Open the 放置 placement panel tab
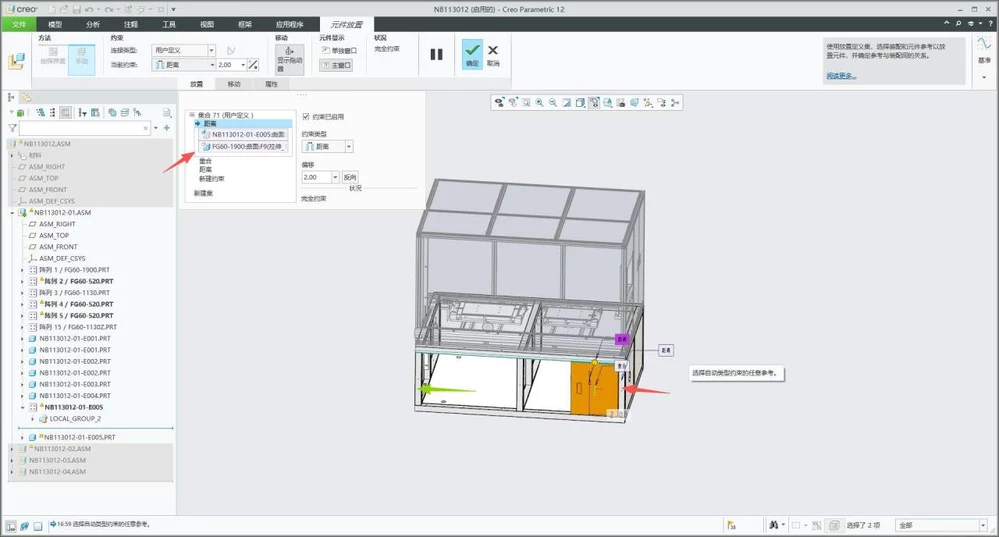 [197, 84]
